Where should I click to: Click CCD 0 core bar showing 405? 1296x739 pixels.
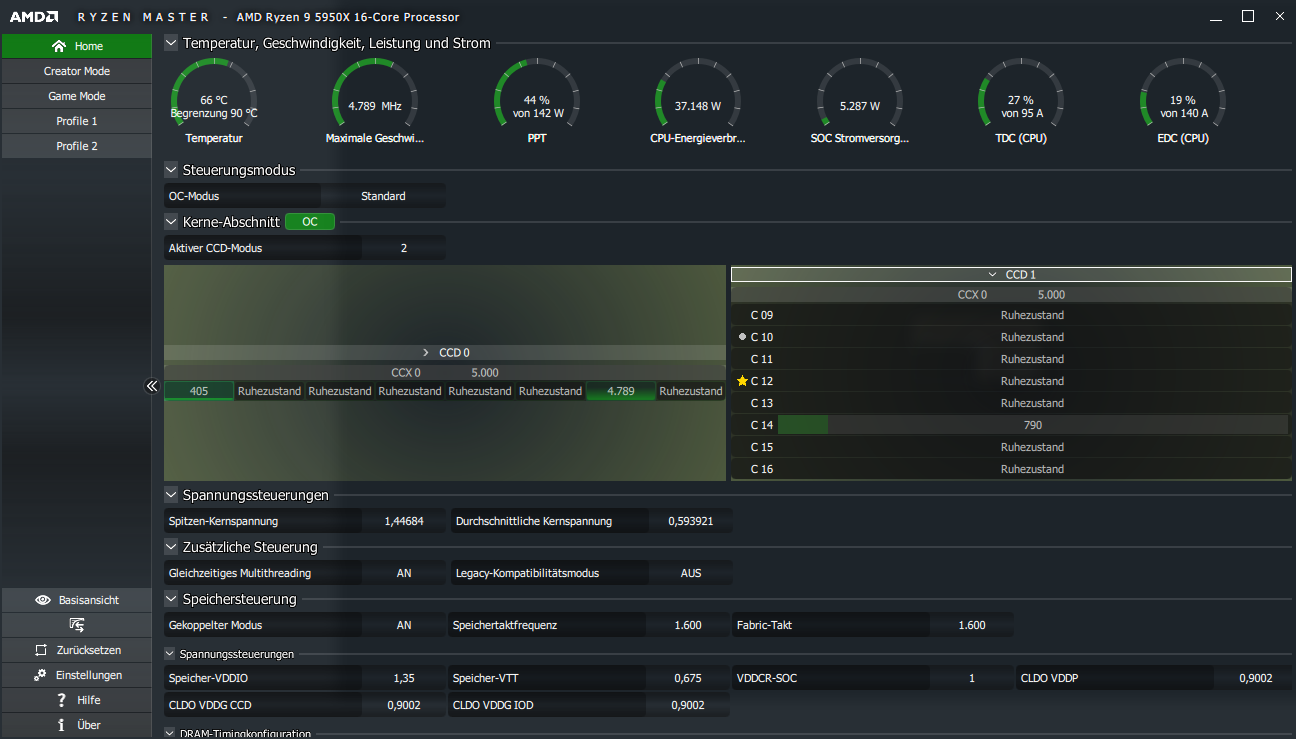pyautogui.click(x=199, y=391)
